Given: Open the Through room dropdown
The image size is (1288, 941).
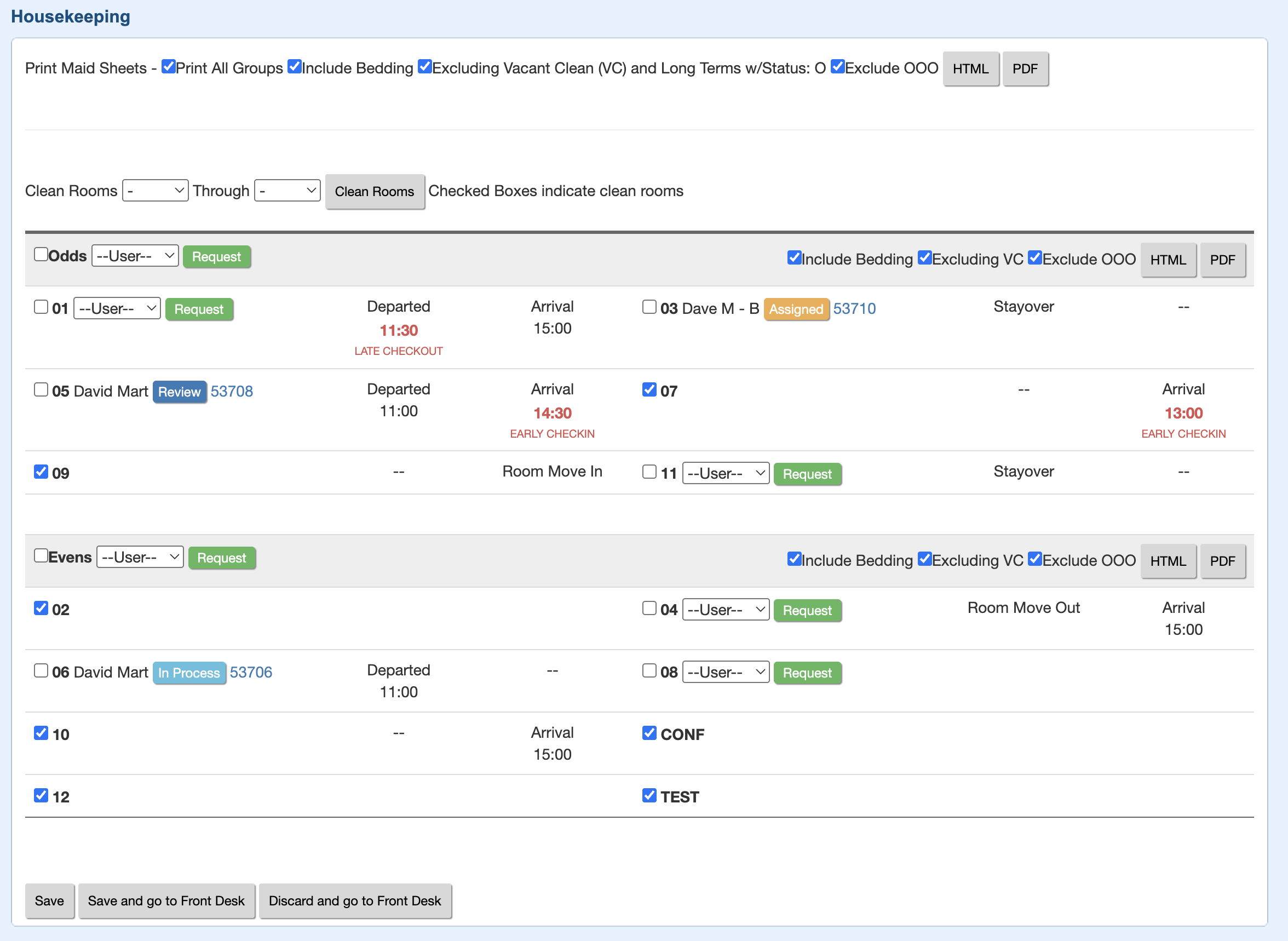Looking at the screenshot, I should tap(287, 191).
